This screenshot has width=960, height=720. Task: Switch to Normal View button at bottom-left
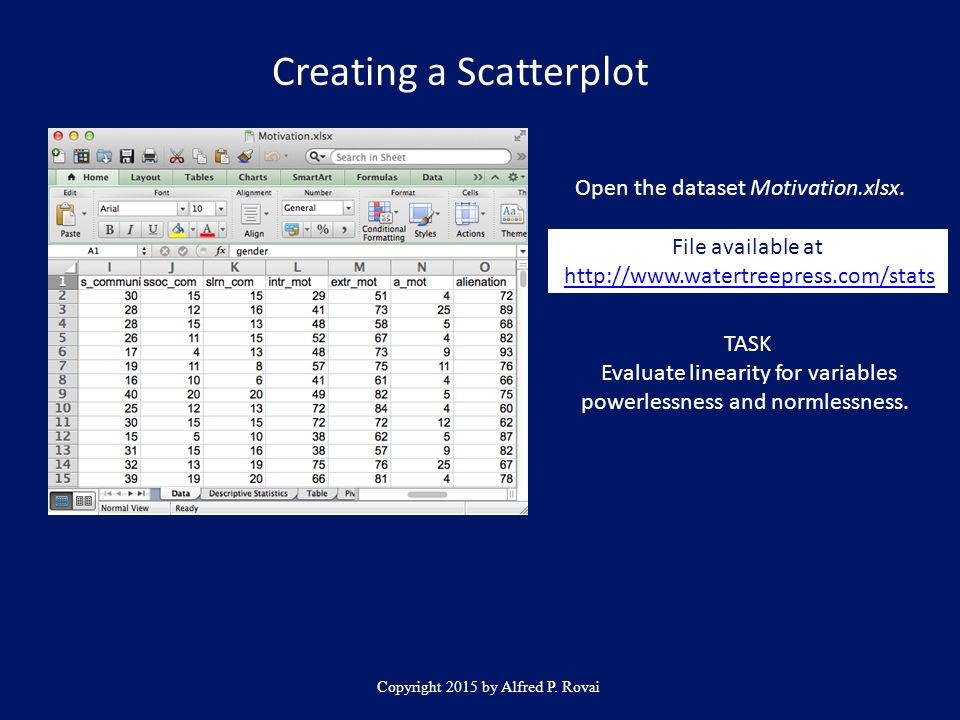tap(62, 501)
